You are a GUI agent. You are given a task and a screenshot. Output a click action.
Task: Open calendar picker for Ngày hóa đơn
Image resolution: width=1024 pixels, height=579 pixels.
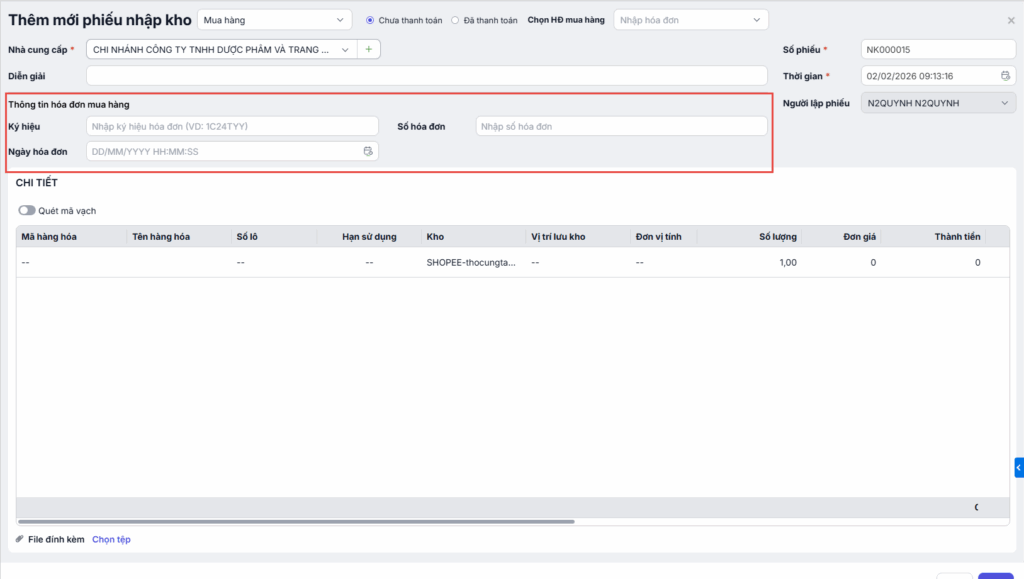368,151
